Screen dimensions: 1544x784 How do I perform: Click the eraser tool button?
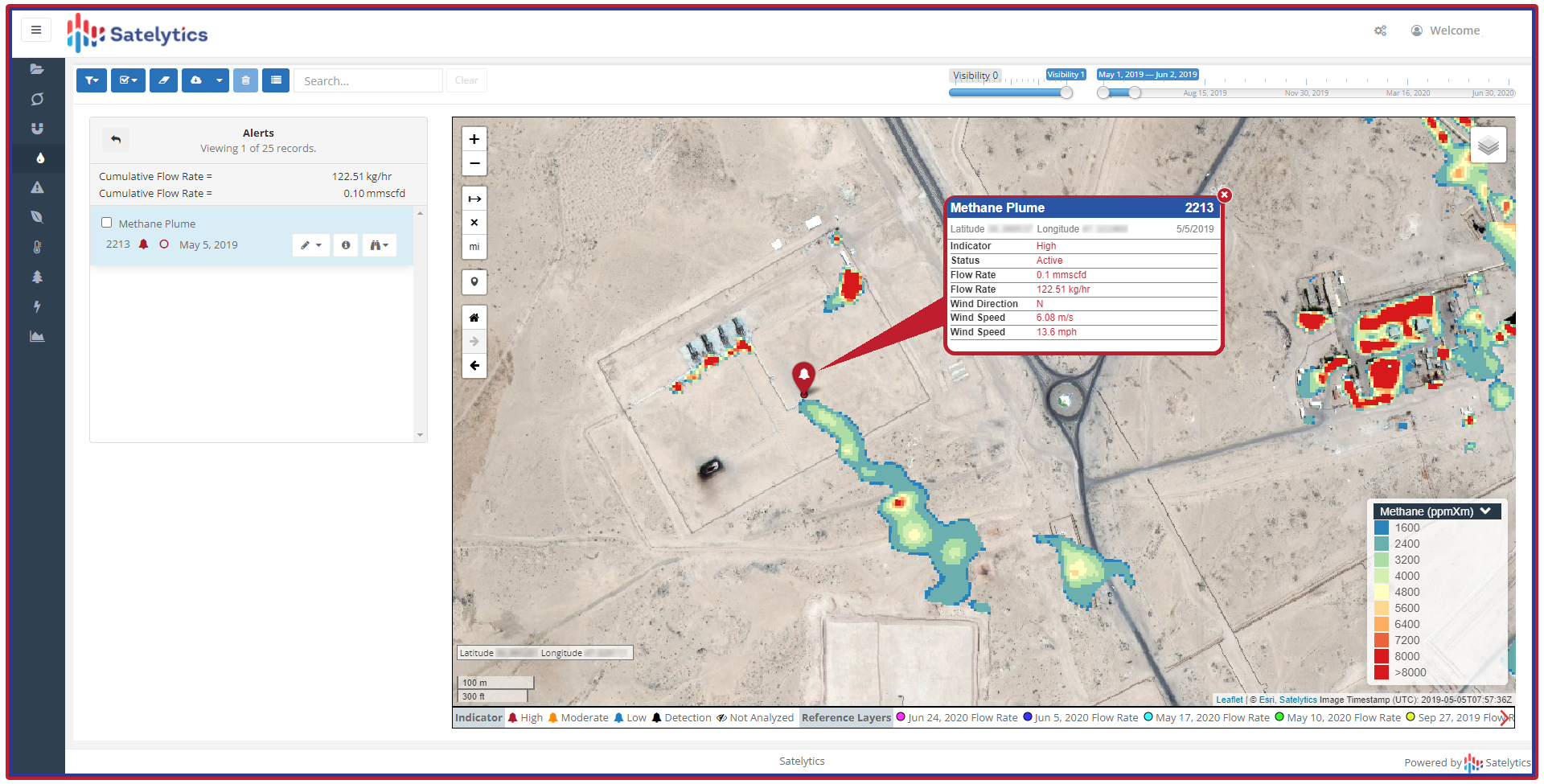163,80
